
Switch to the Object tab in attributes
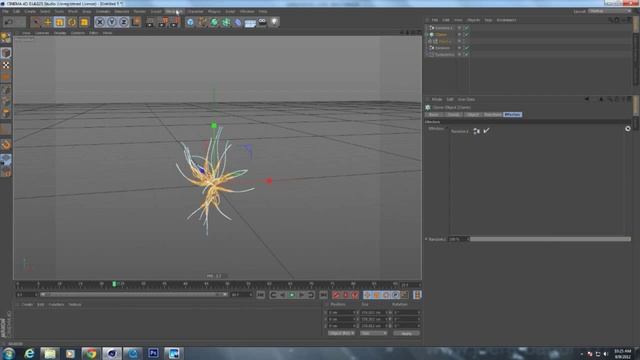(x=473, y=115)
